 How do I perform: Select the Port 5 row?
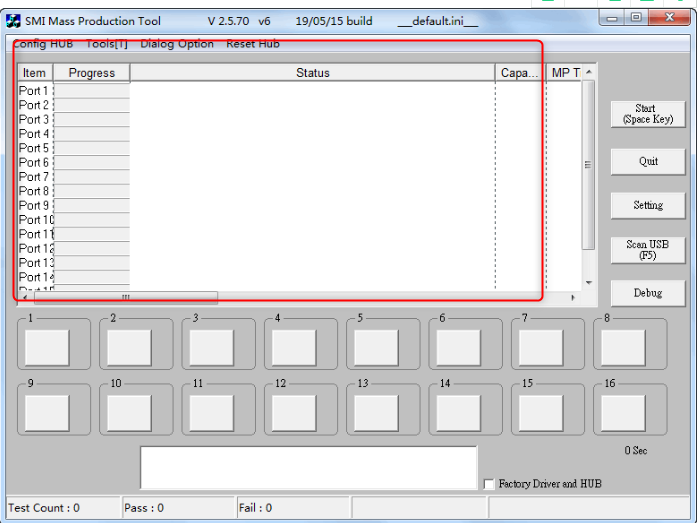[x=300, y=148]
